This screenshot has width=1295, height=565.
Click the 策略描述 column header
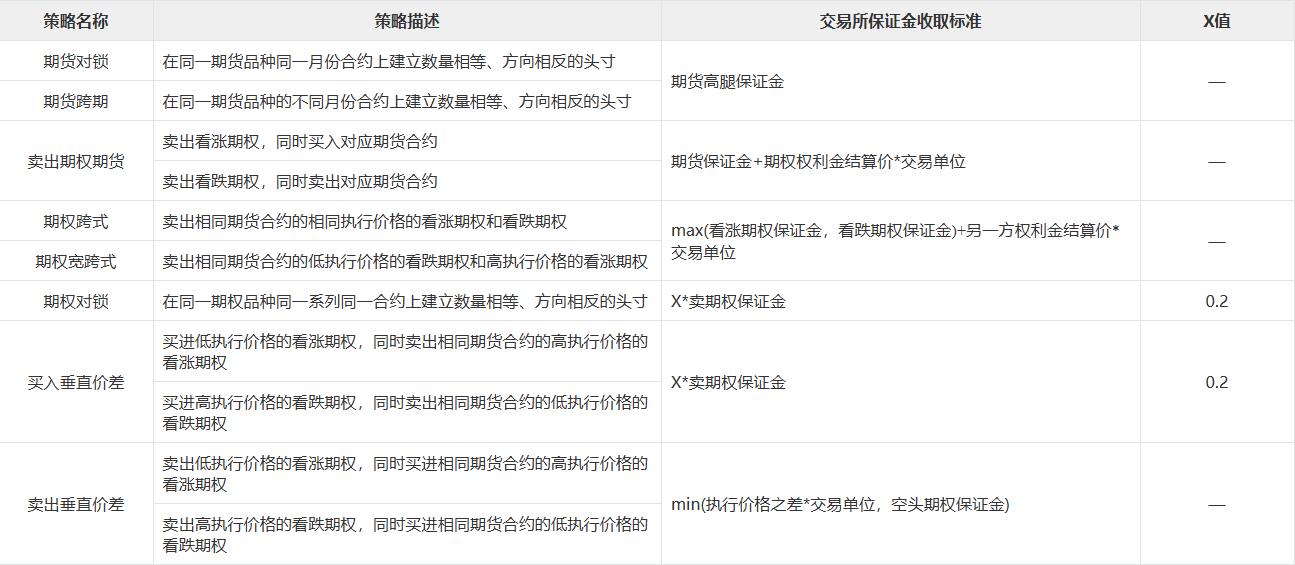(407, 21)
